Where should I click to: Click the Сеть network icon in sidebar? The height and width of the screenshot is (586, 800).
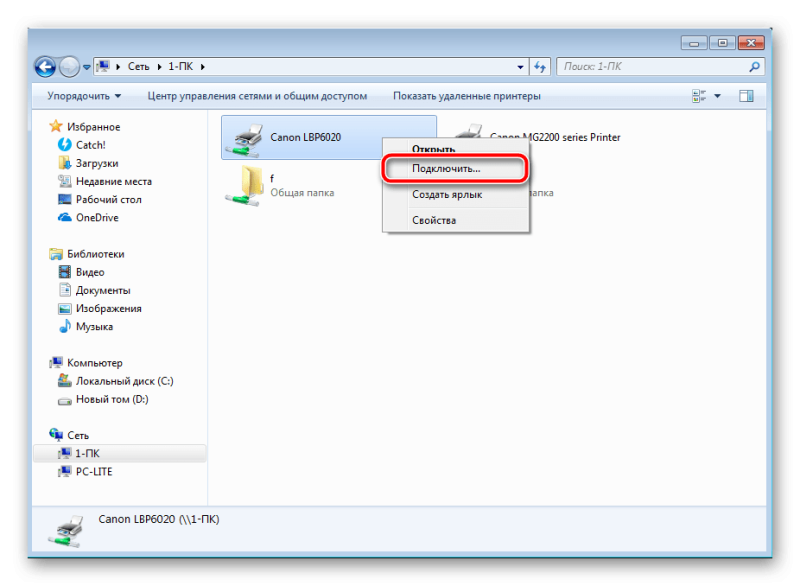(56, 435)
